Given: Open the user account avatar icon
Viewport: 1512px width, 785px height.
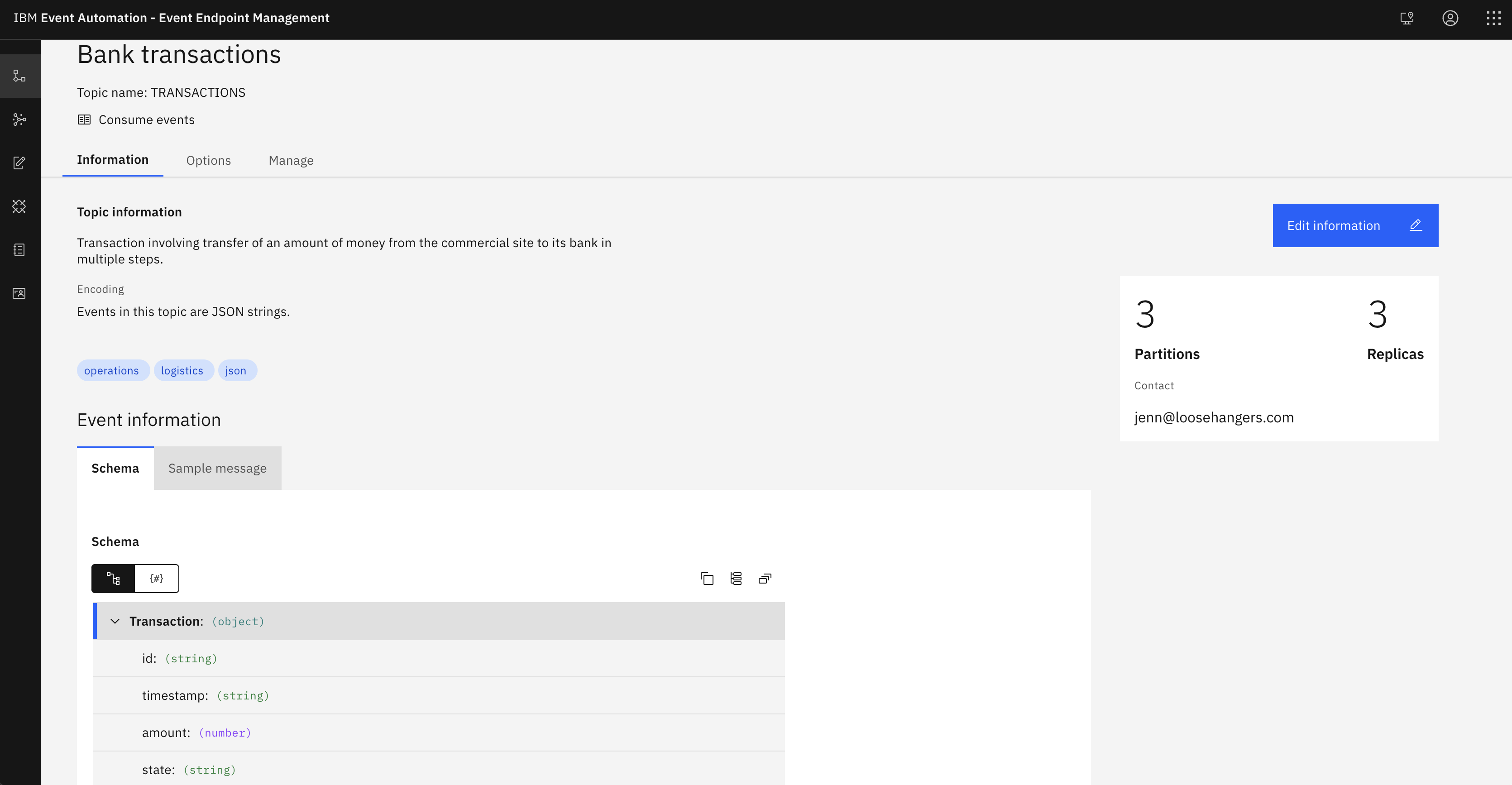Looking at the screenshot, I should pos(1450,18).
